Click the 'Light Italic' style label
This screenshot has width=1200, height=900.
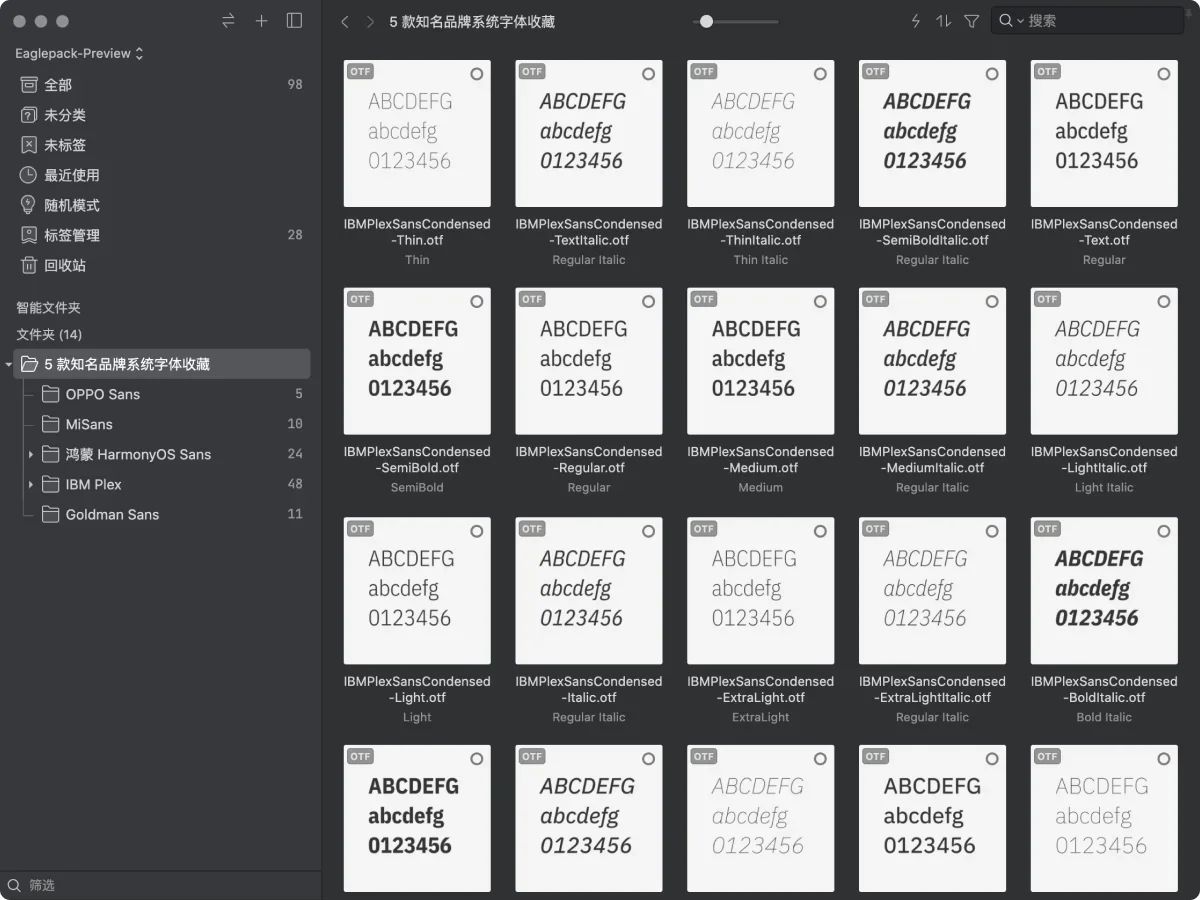[x=1104, y=487]
